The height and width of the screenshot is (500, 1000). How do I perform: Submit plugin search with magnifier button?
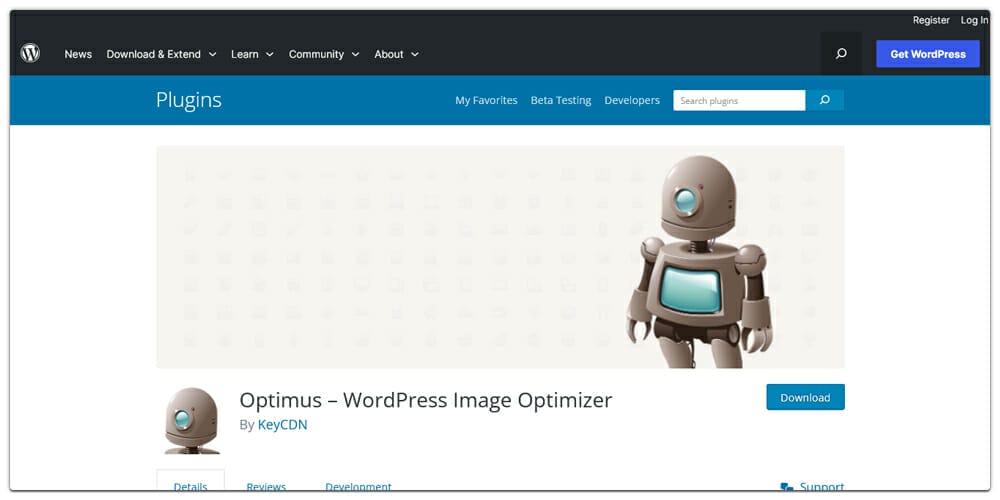pyautogui.click(x=825, y=100)
